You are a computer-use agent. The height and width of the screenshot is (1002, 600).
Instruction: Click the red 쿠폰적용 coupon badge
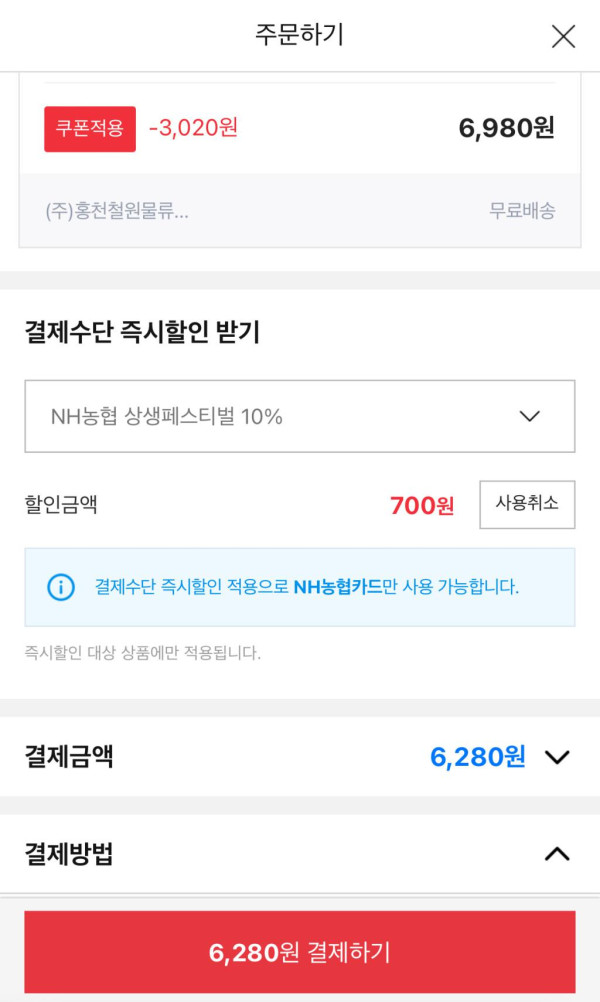90,129
